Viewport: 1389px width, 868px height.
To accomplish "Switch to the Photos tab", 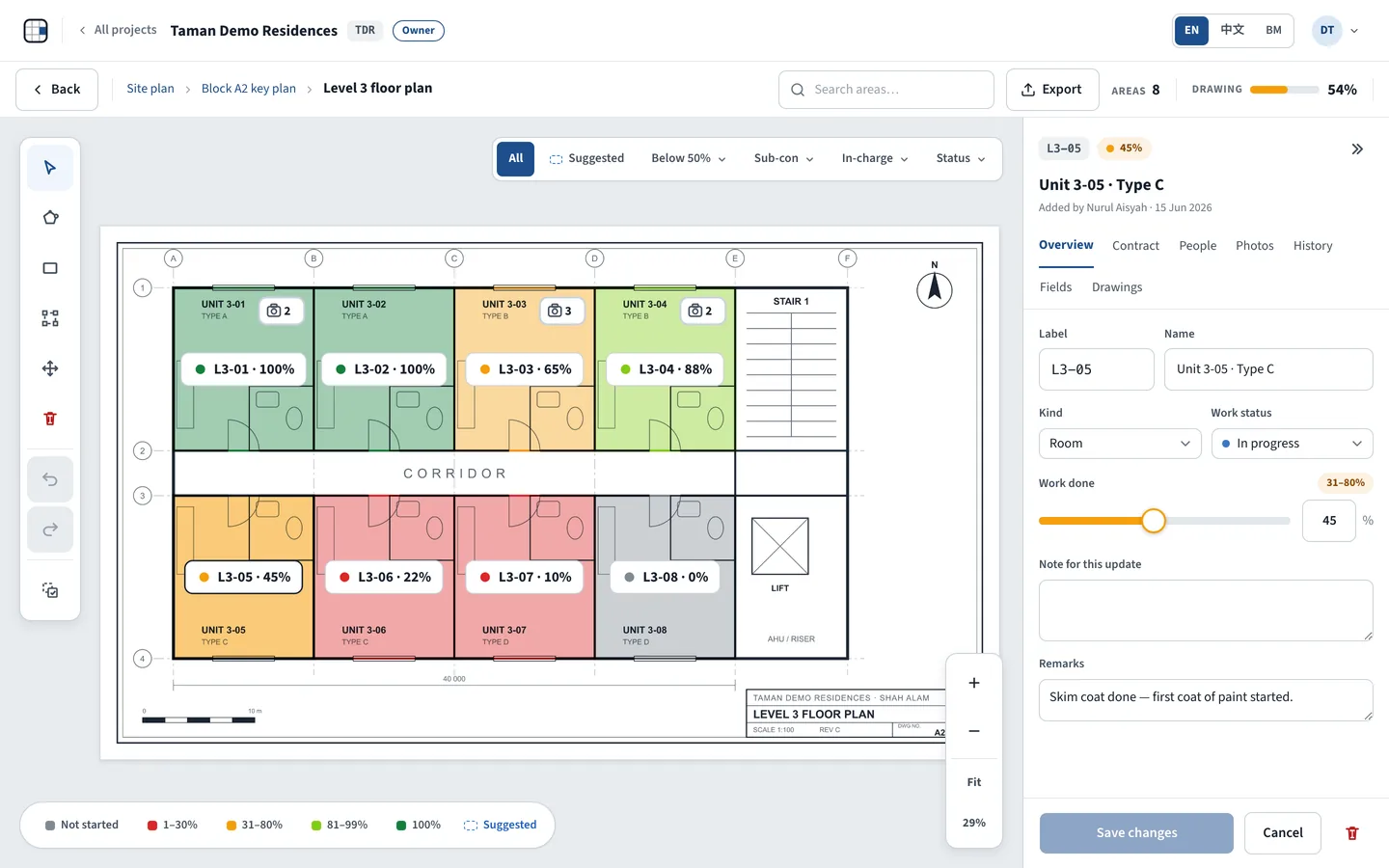I will (x=1255, y=246).
